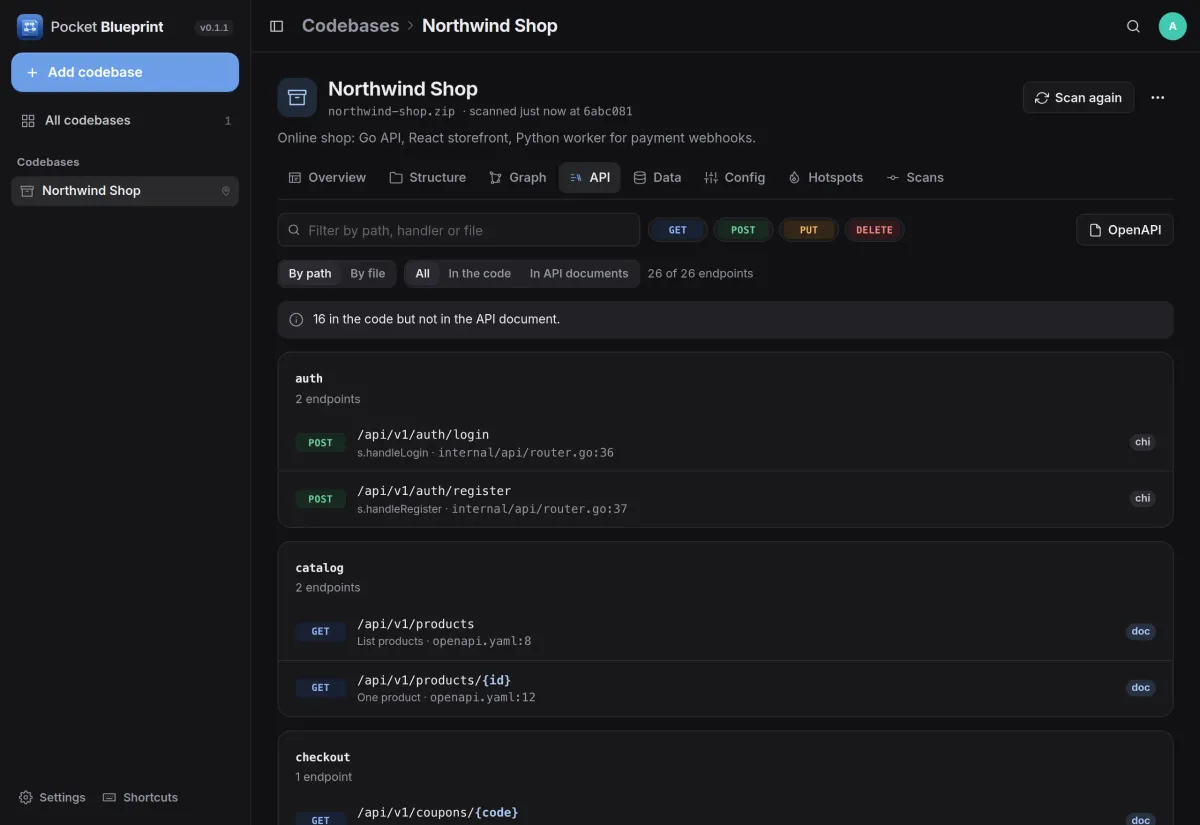Toggle GET method filter
Image resolution: width=1200 pixels, height=825 pixels.
tap(678, 230)
